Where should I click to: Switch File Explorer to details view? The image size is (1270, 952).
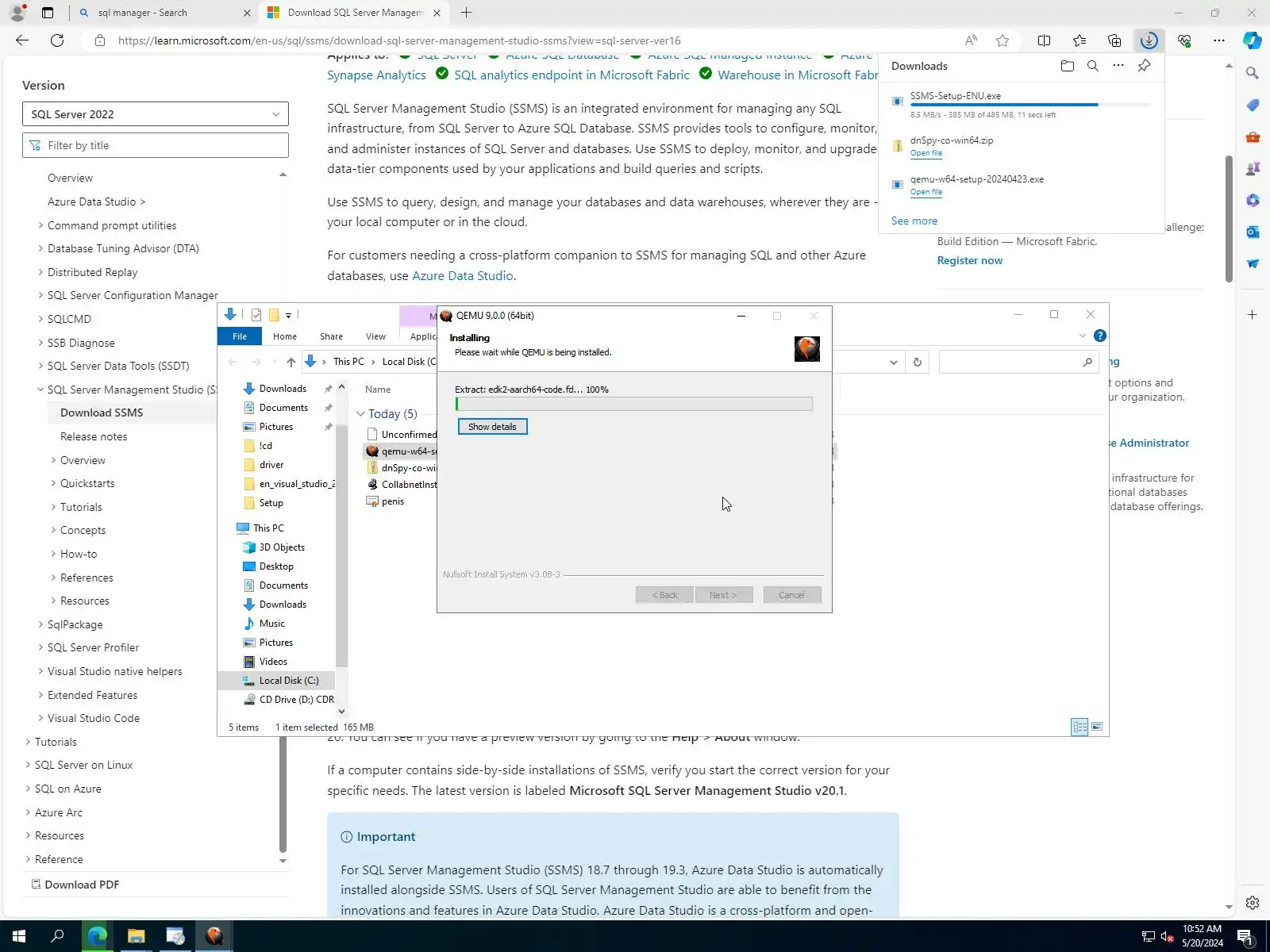[x=1079, y=727]
